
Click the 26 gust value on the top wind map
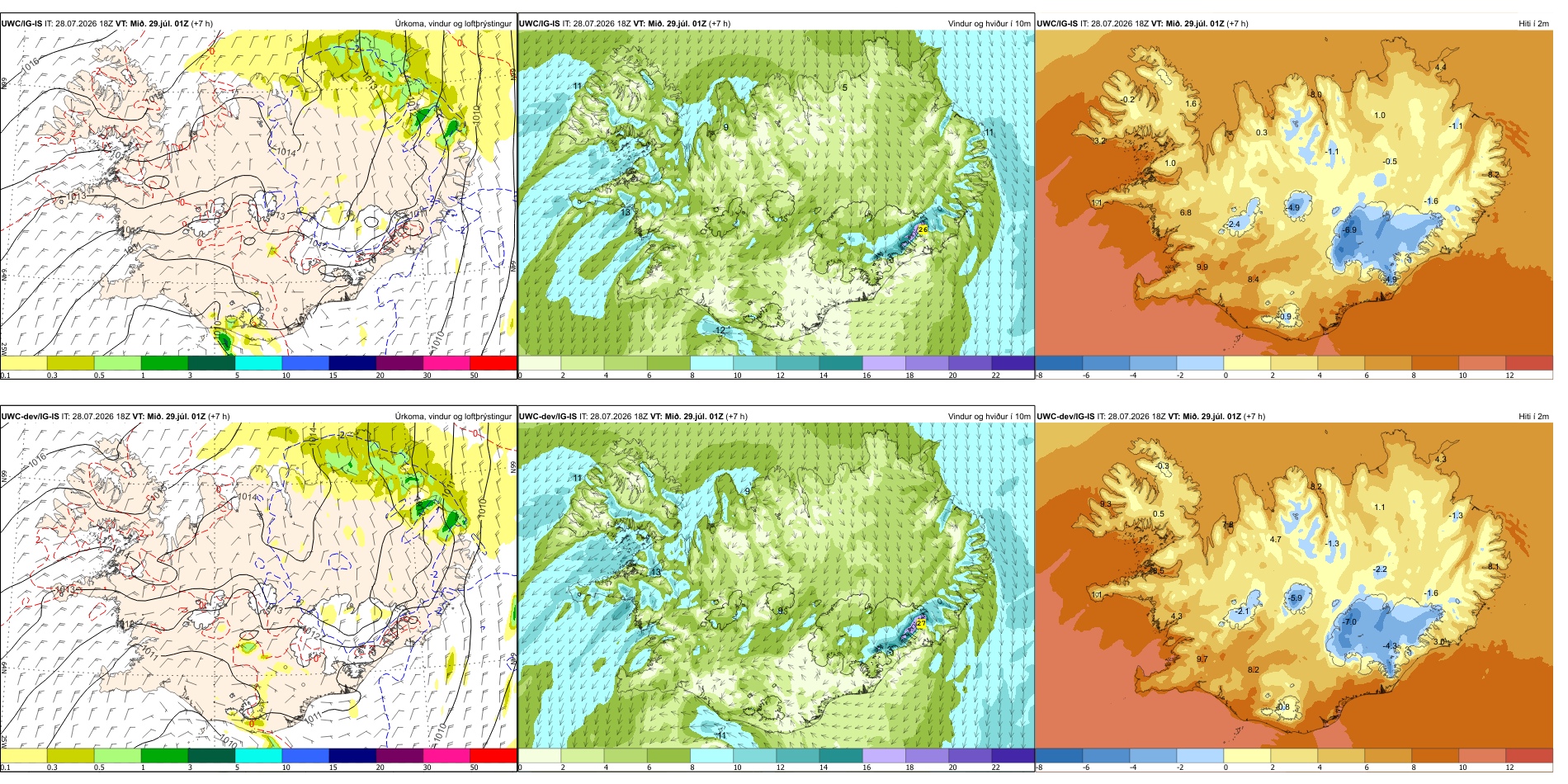pyautogui.click(x=923, y=229)
